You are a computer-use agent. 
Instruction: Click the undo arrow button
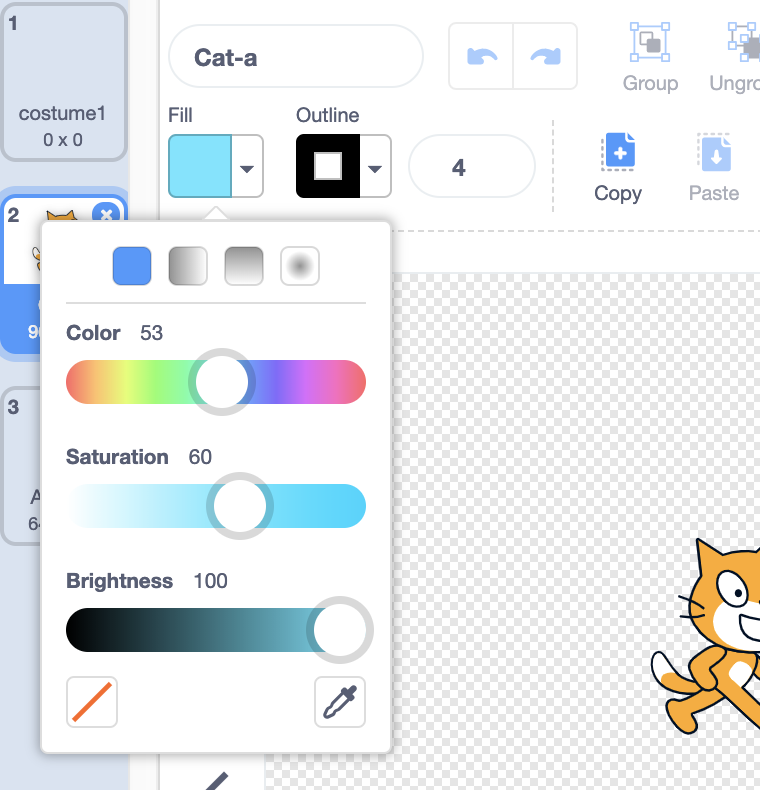(481, 56)
